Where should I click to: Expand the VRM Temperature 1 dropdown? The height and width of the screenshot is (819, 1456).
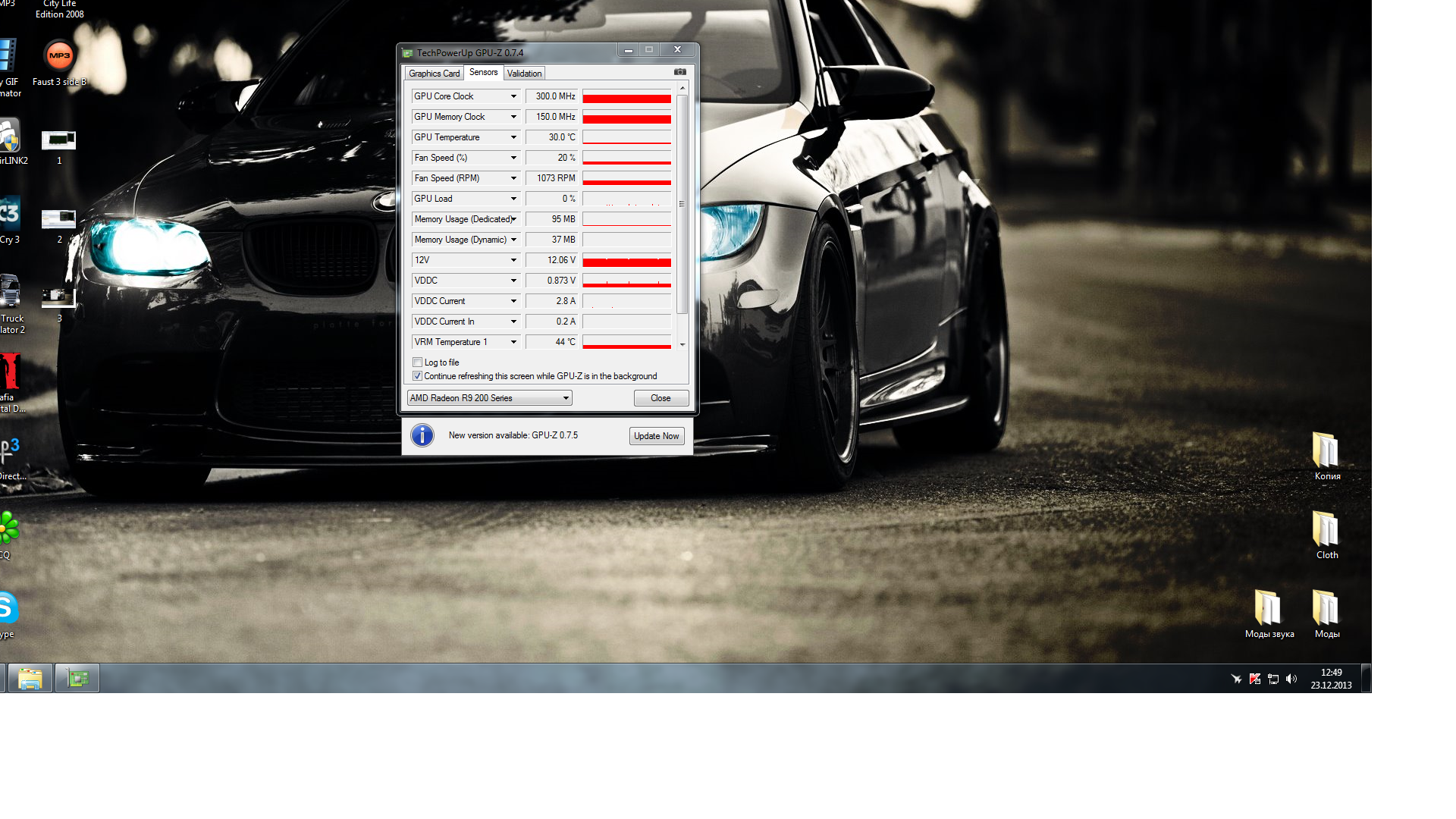(x=513, y=342)
